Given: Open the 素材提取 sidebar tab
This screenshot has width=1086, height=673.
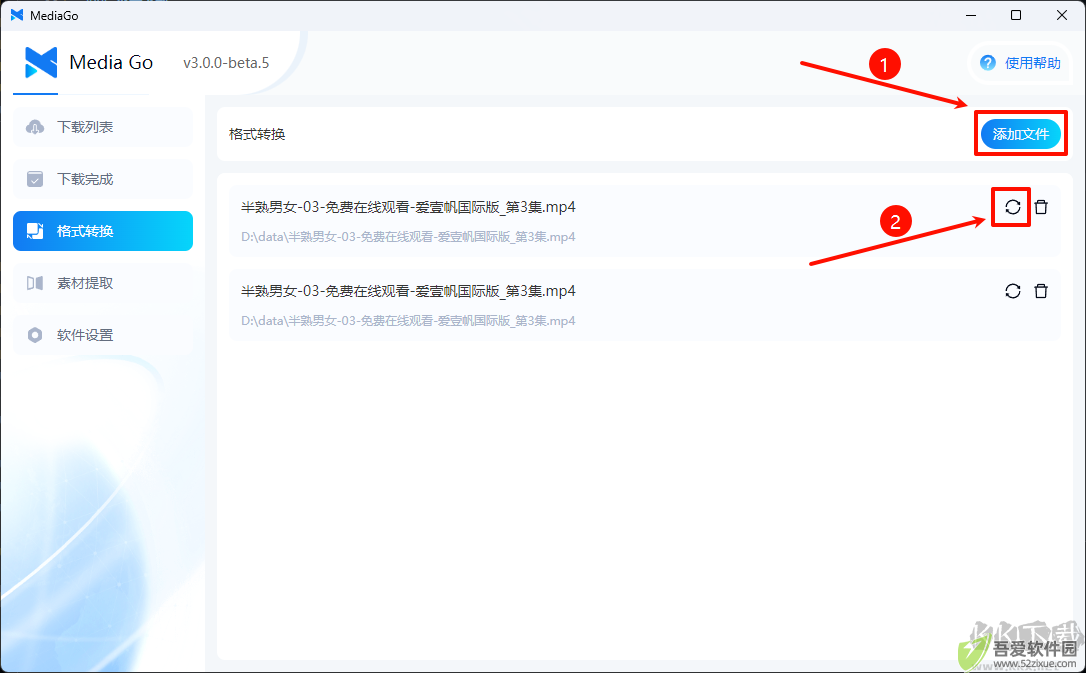Looking at the screenshot, I should pos(103,282).
